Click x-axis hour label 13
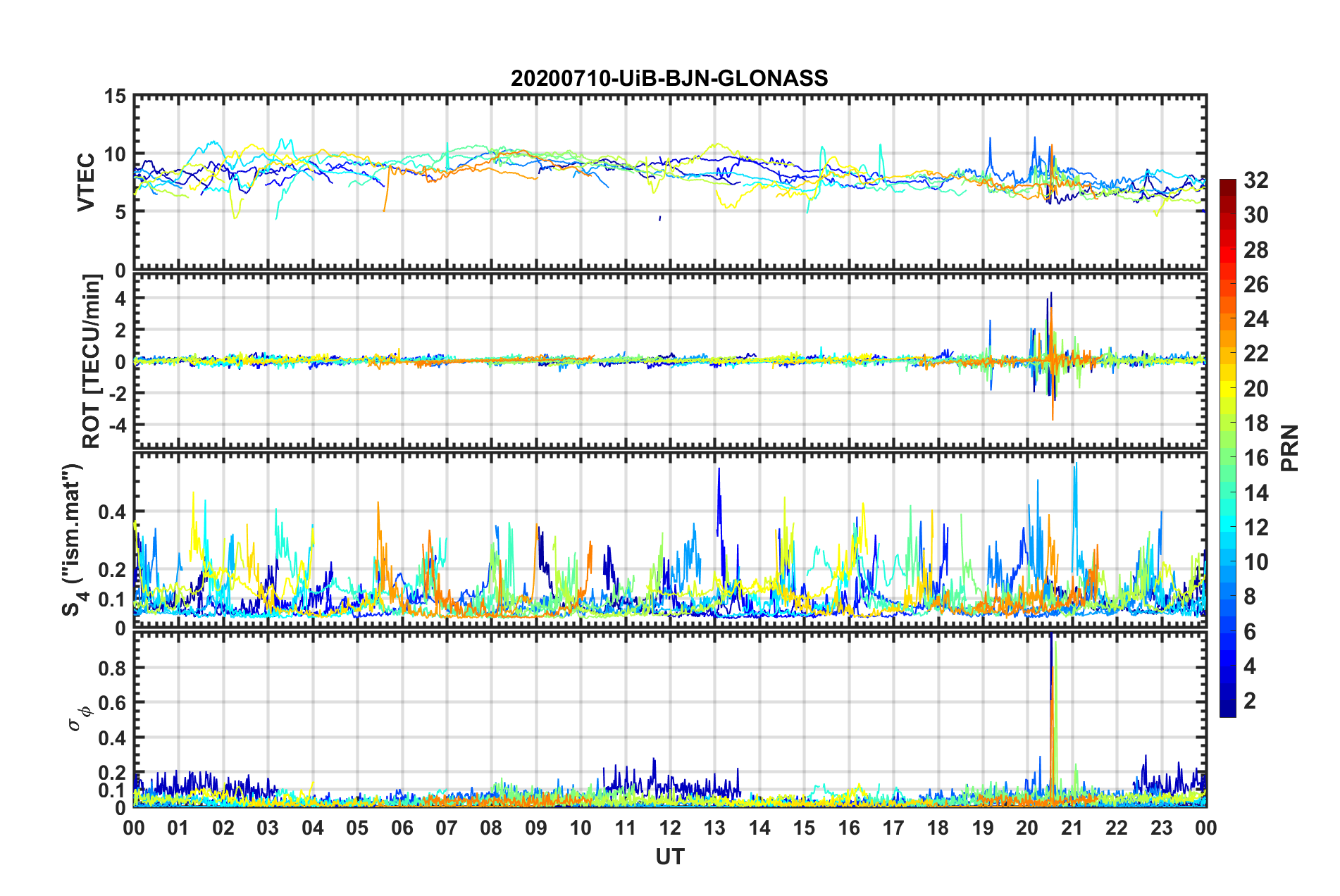 pyautogui.click(x=714, y=828)
